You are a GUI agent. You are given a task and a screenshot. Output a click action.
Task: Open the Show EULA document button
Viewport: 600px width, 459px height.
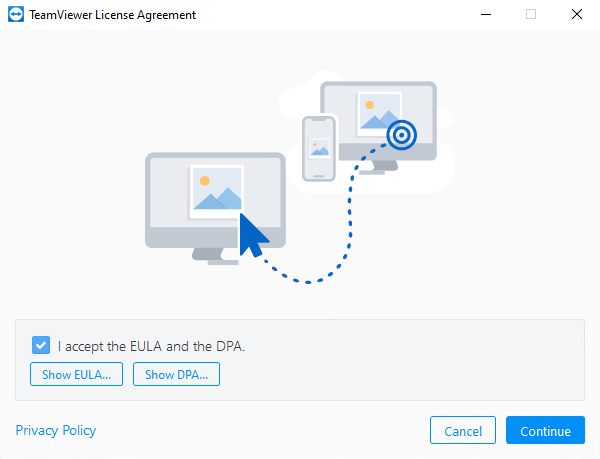click(77, 375)
